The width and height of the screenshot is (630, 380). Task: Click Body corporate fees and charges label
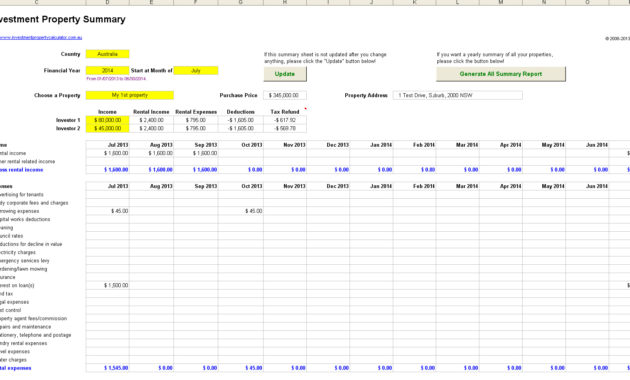click(x=34, y=203)
